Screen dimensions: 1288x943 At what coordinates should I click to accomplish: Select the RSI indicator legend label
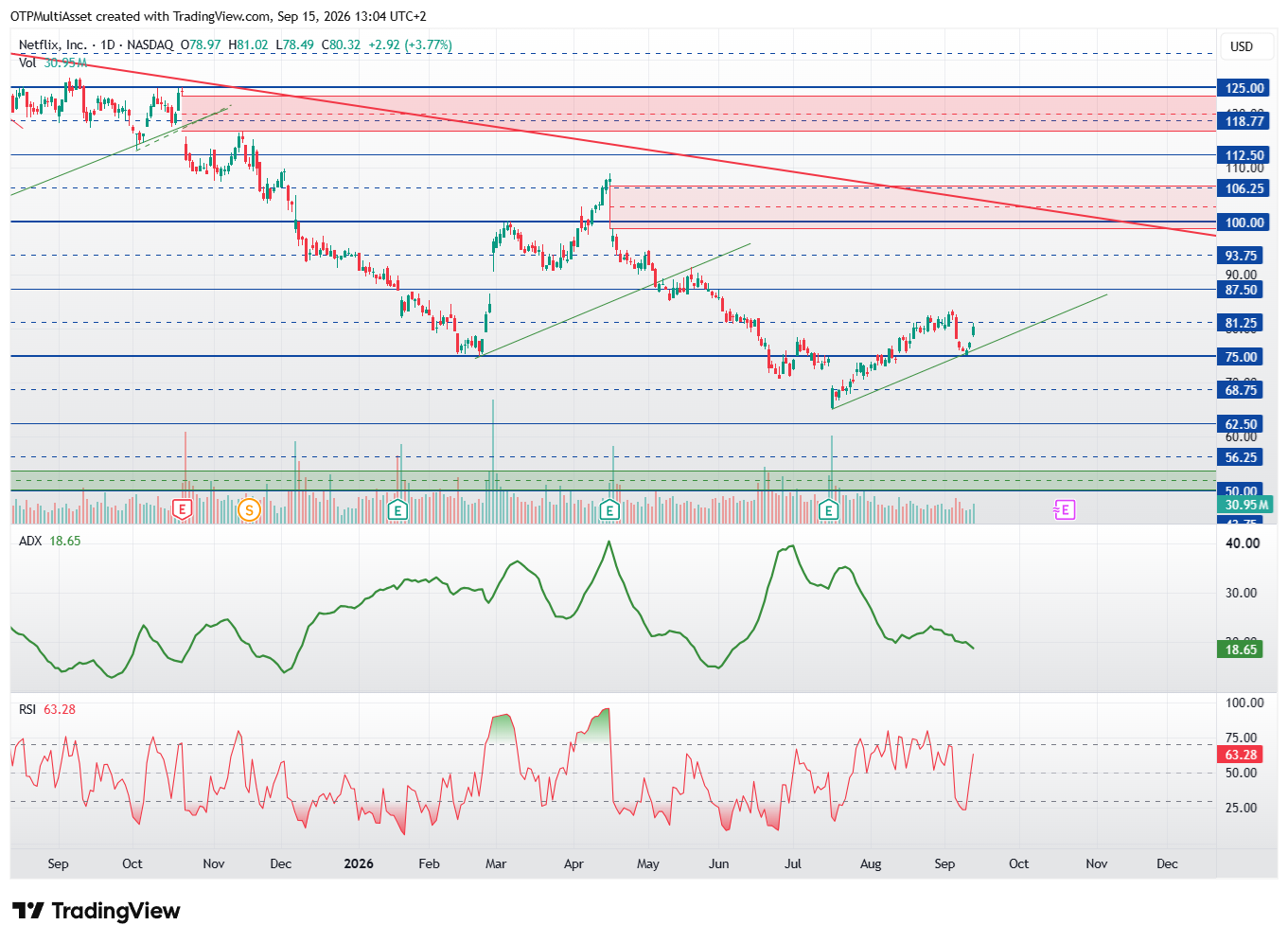tap(27, 709)
